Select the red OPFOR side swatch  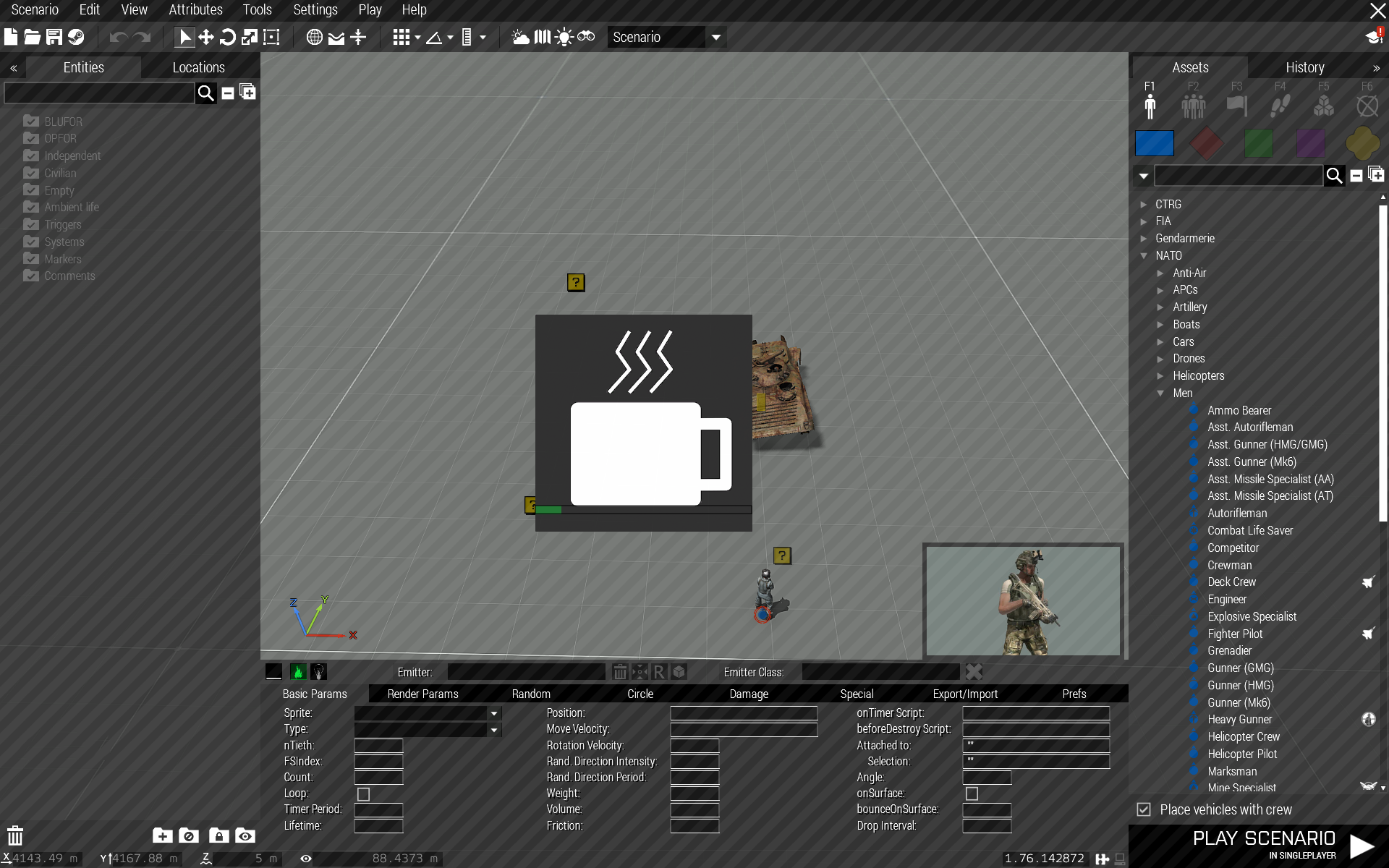tap(1207, 143)
